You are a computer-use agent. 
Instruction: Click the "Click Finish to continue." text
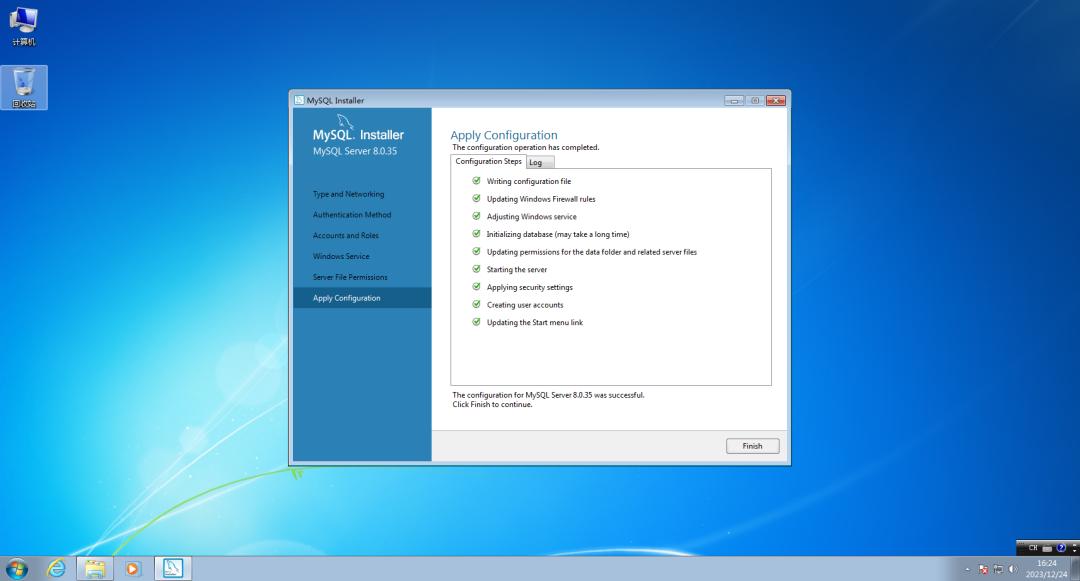pos(492,404)
